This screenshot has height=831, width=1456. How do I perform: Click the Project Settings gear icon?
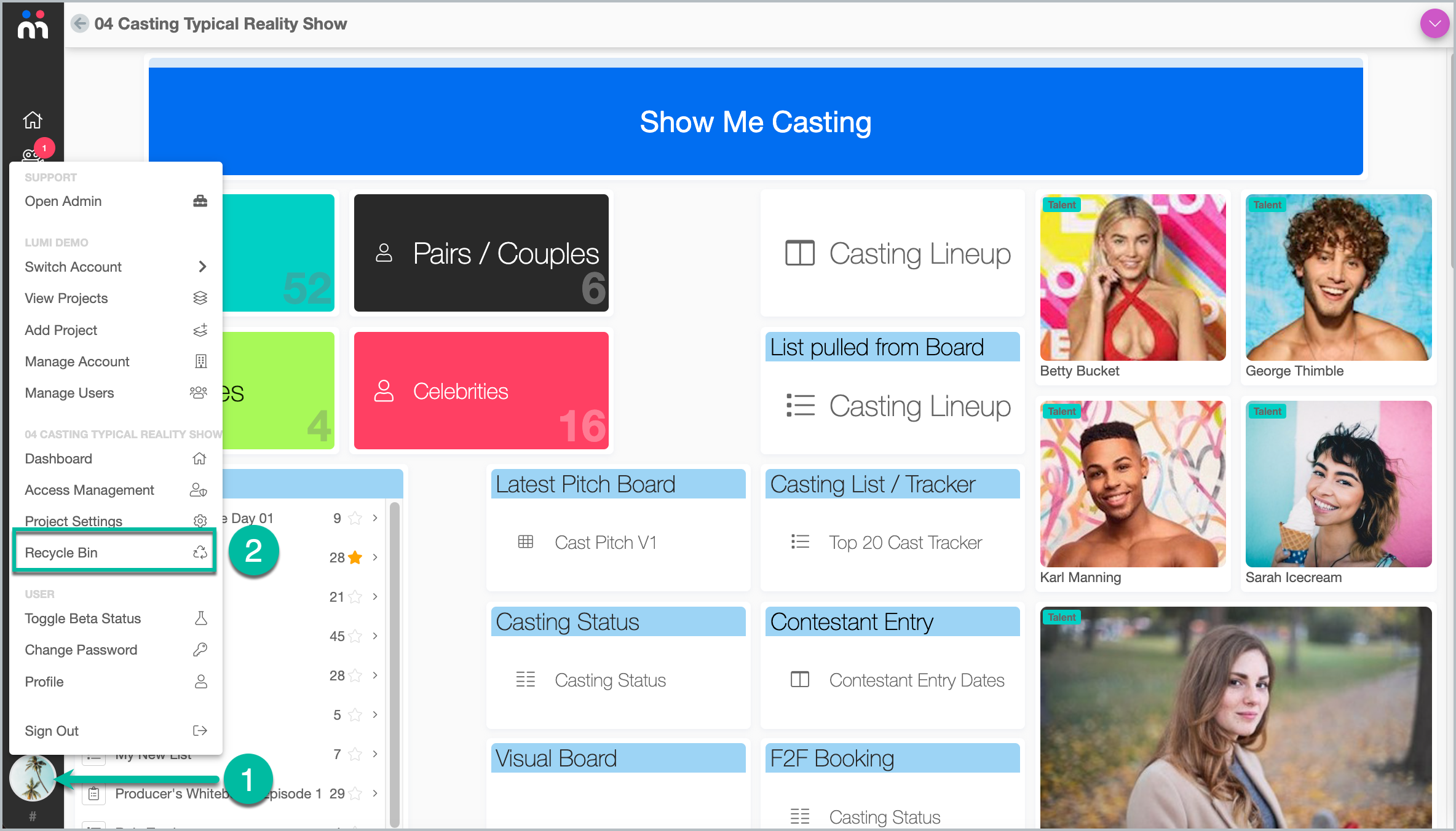[200, 521]
